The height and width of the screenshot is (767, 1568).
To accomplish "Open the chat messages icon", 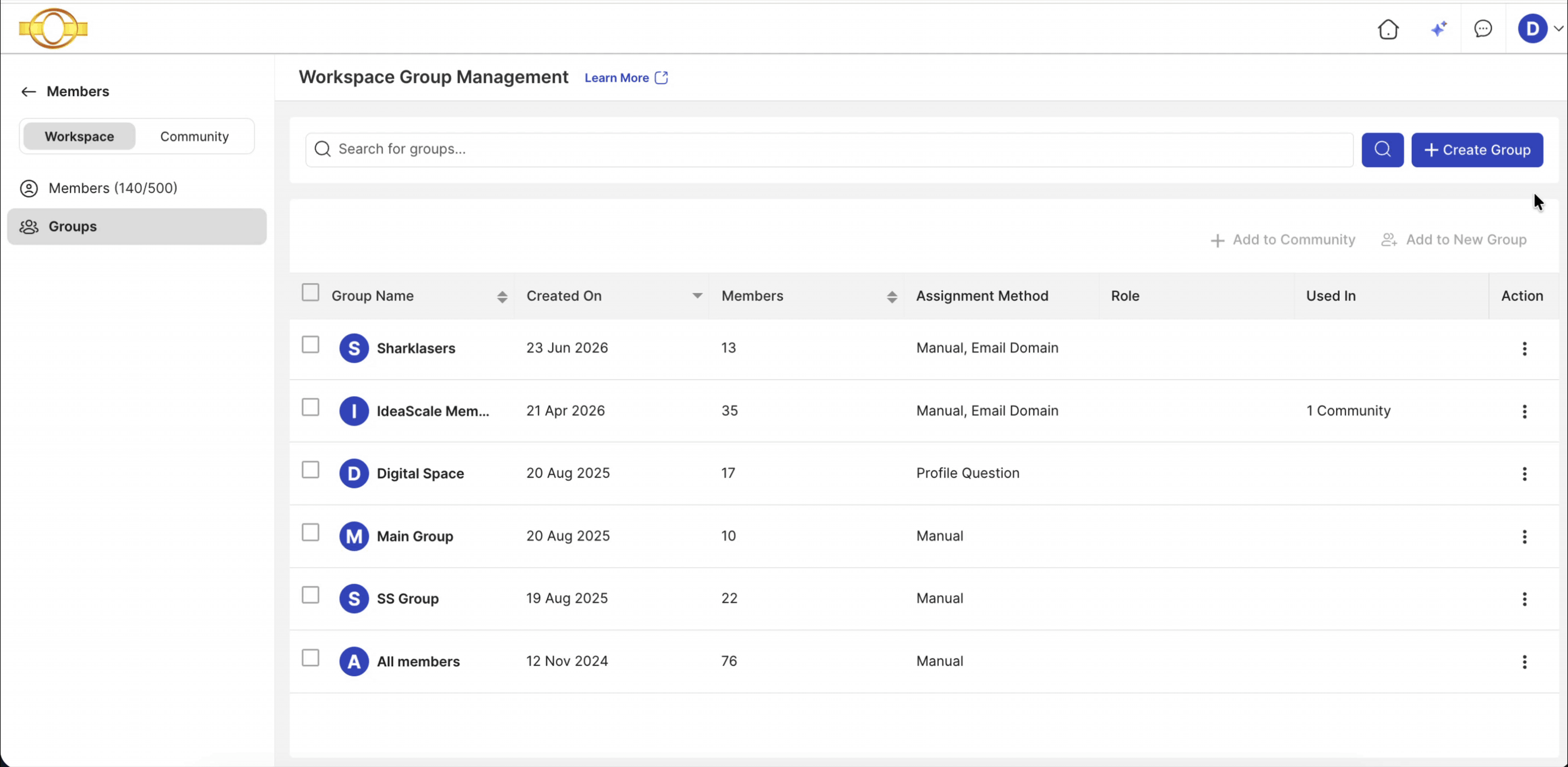I will pyautogui.click(x=1483, y=28).
